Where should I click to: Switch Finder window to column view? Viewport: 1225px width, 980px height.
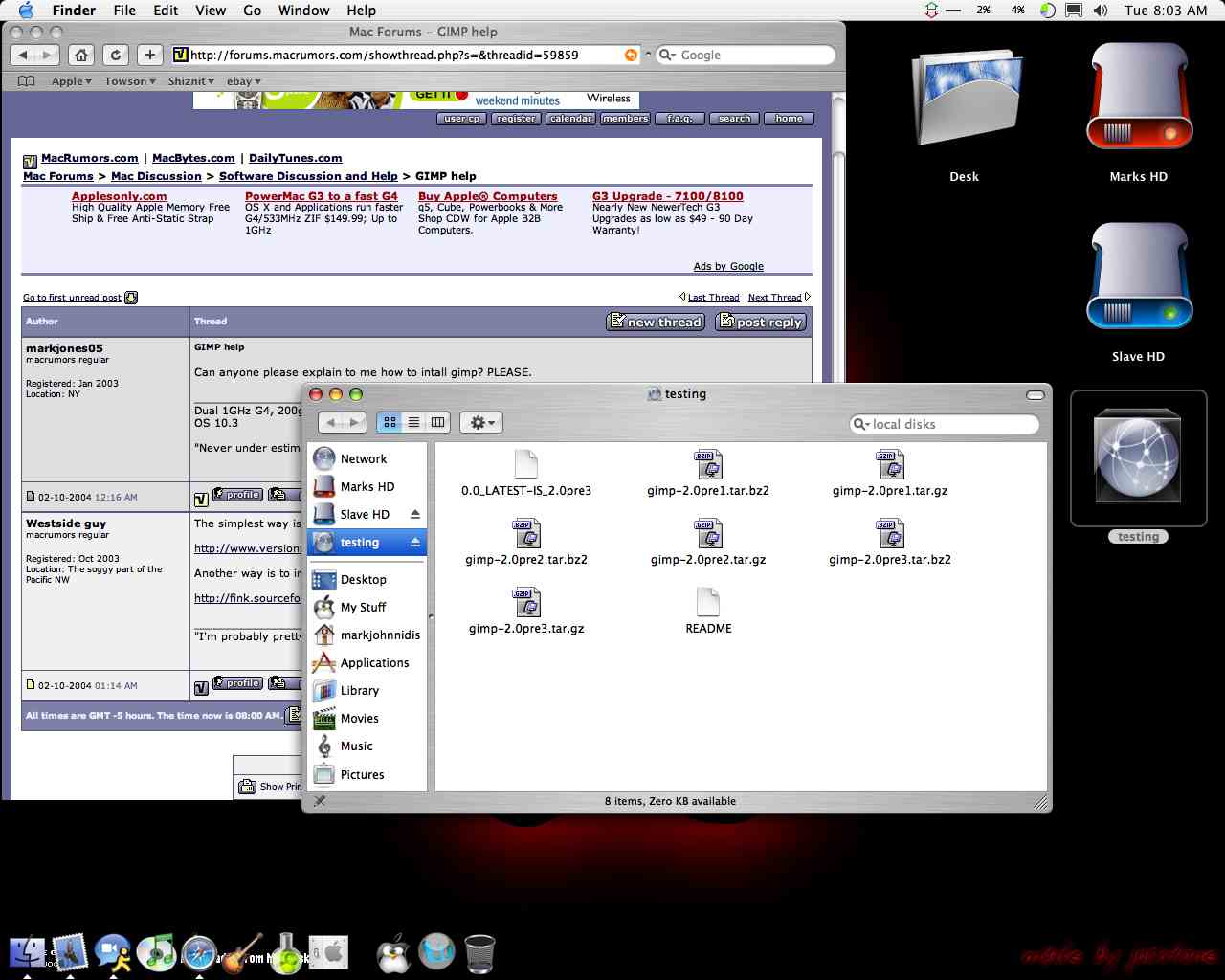pos(437,422)
